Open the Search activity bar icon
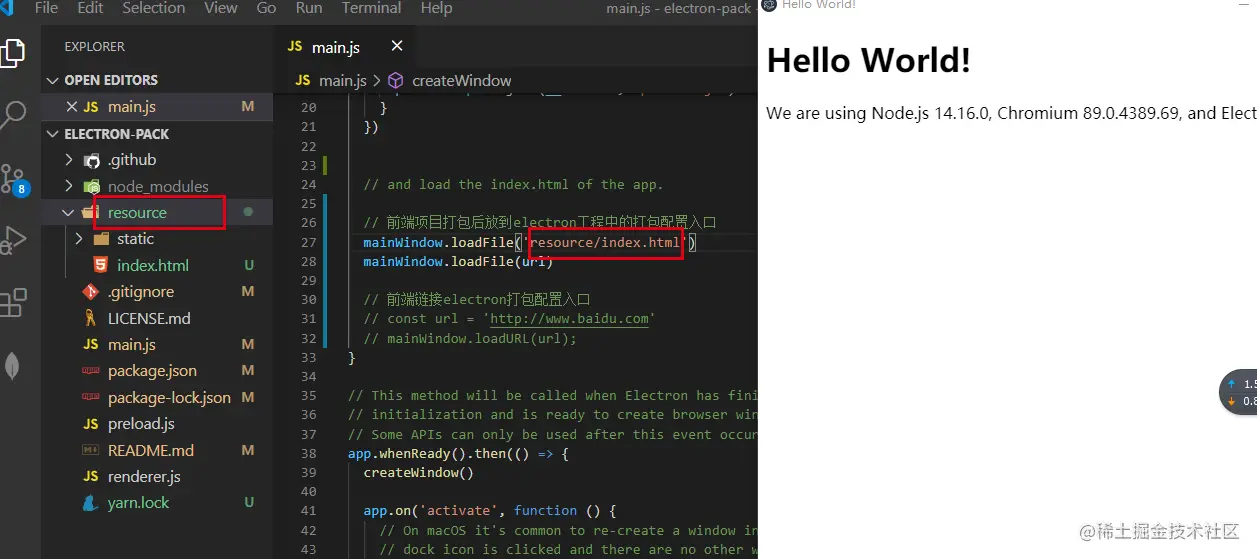The image size is (1257, 559). (12, 114)
